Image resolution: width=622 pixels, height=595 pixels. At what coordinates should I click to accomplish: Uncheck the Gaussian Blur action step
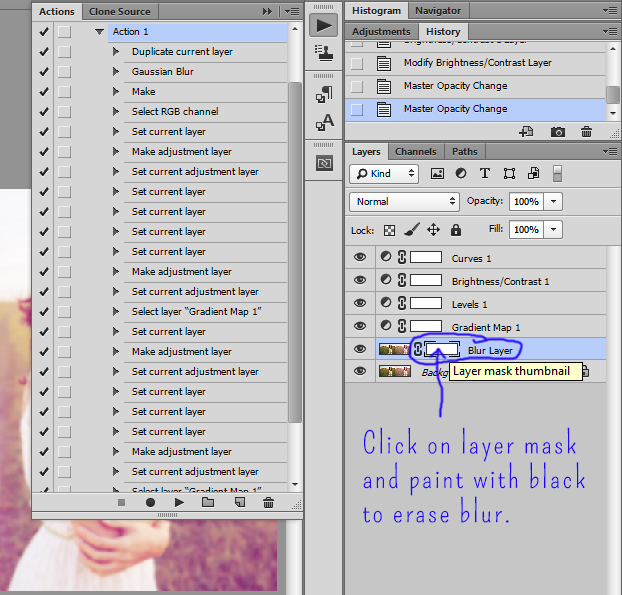(43, 71)
